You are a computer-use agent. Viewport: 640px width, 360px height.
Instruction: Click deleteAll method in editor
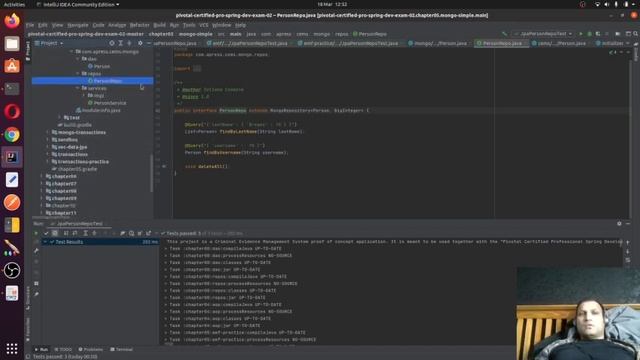coord(211,167)
